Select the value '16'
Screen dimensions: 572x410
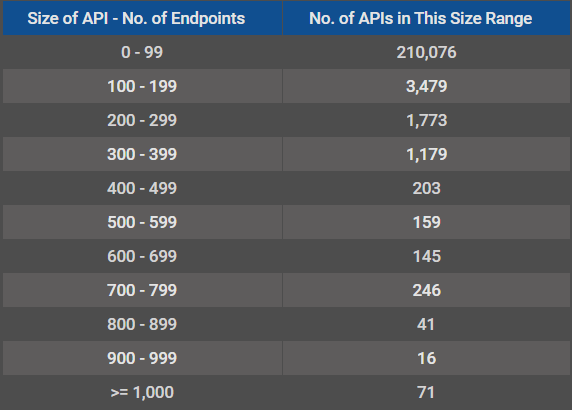tap(426, 358)
